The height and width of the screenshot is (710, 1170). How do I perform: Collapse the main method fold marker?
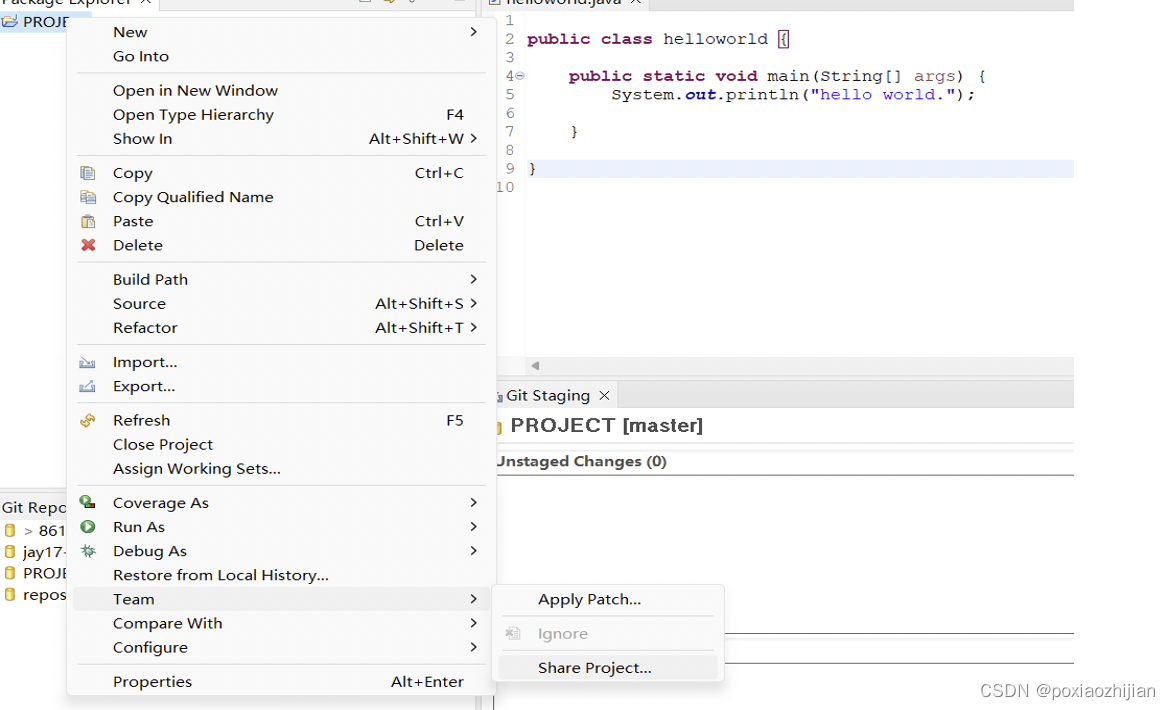pyautogui.click(x=520, y=76)
